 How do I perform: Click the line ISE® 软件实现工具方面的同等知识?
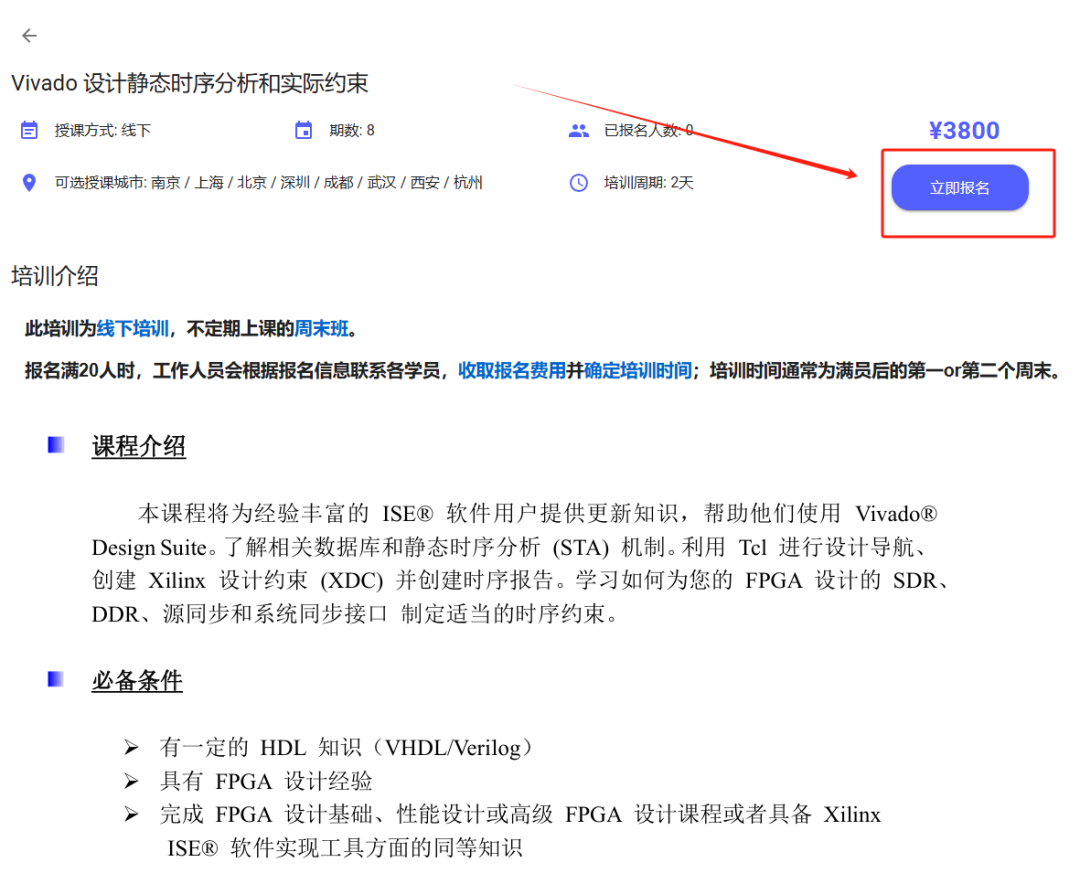344,848
